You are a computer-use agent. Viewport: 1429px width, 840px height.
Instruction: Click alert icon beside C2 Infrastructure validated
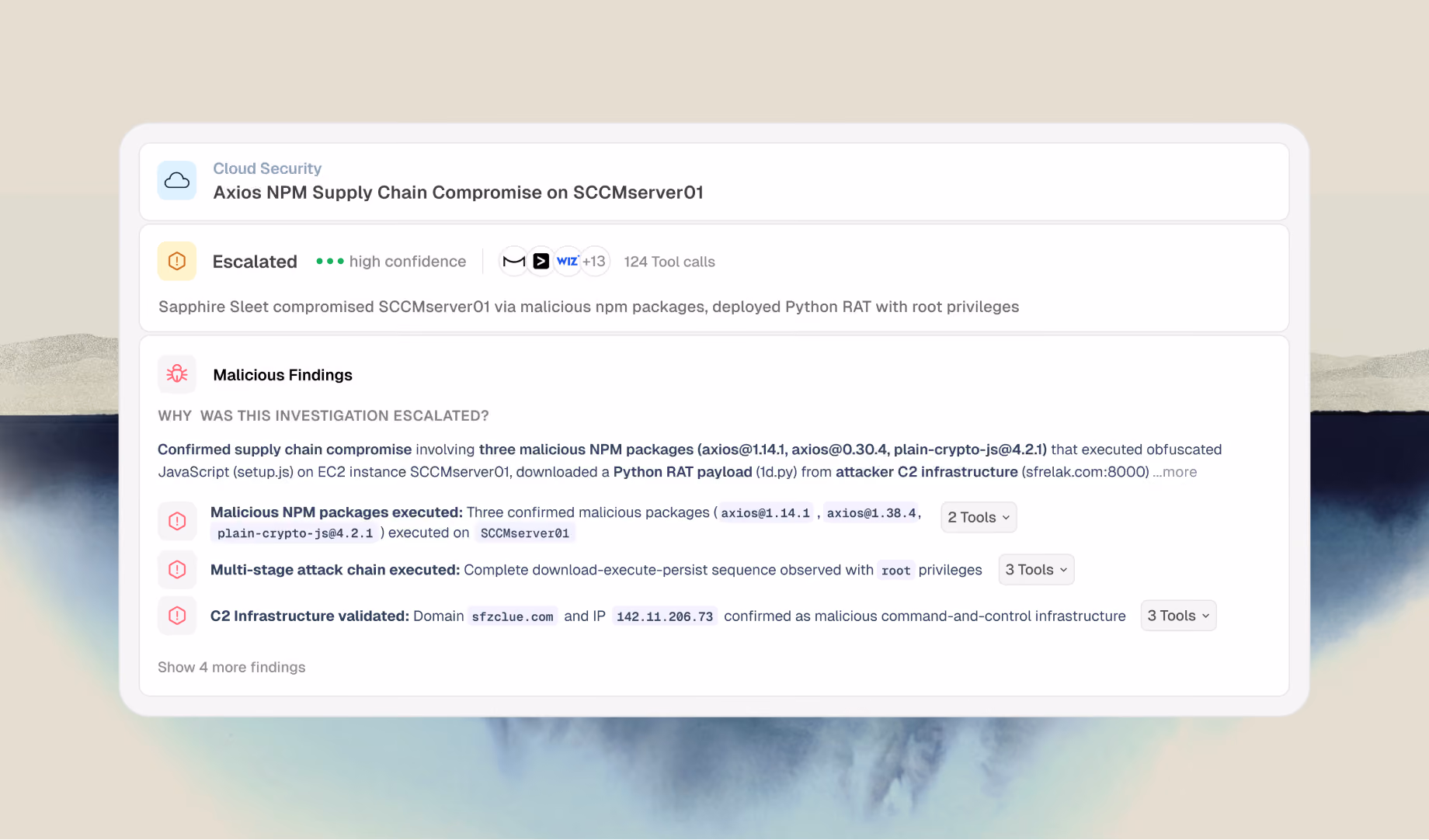[177, 616]
